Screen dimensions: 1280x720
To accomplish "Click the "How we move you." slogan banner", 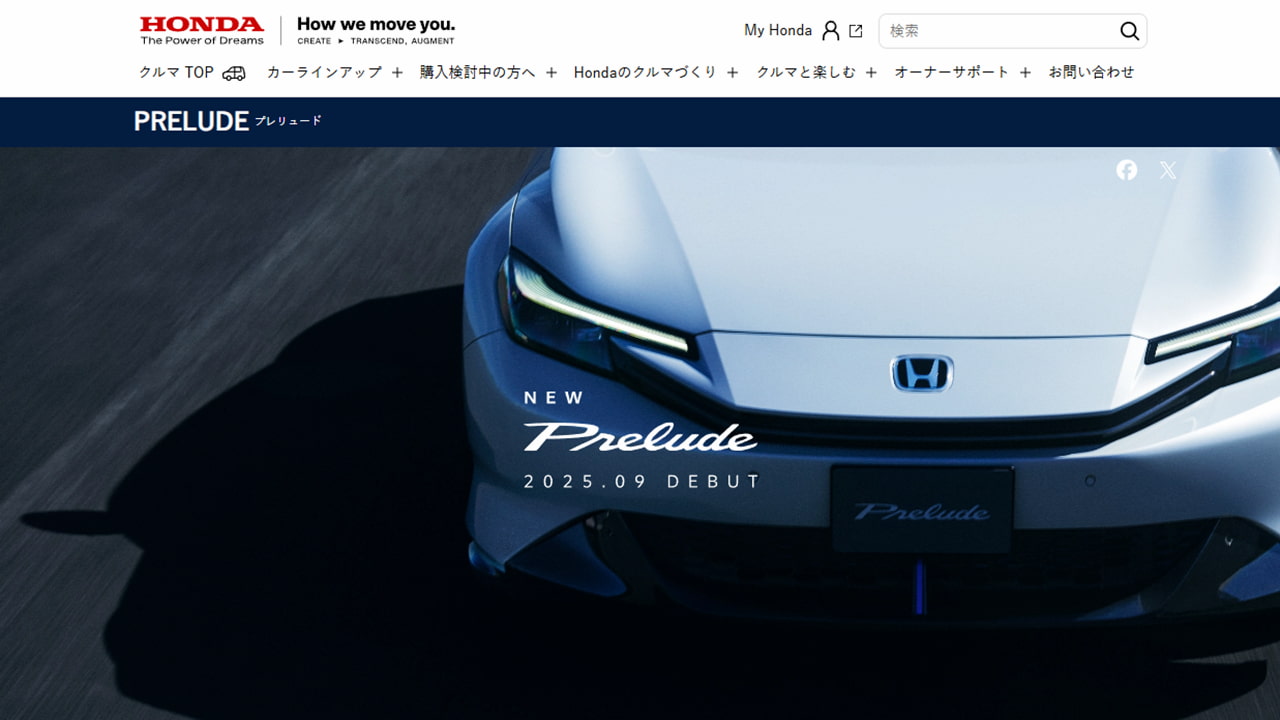I will 376,31.
